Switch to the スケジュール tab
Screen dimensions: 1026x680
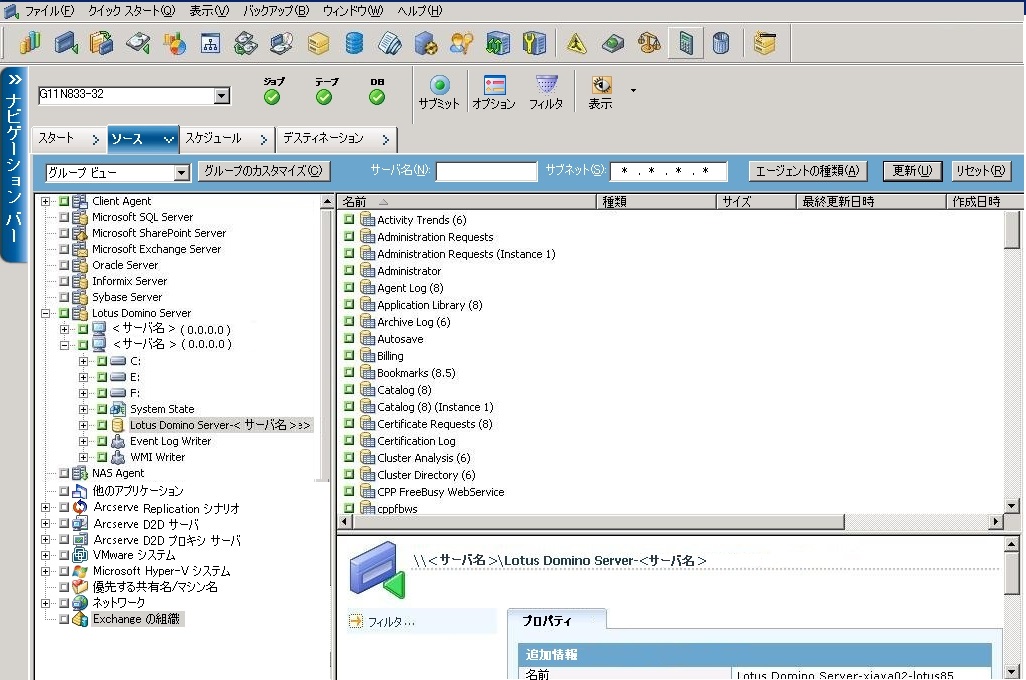point(213,138)
